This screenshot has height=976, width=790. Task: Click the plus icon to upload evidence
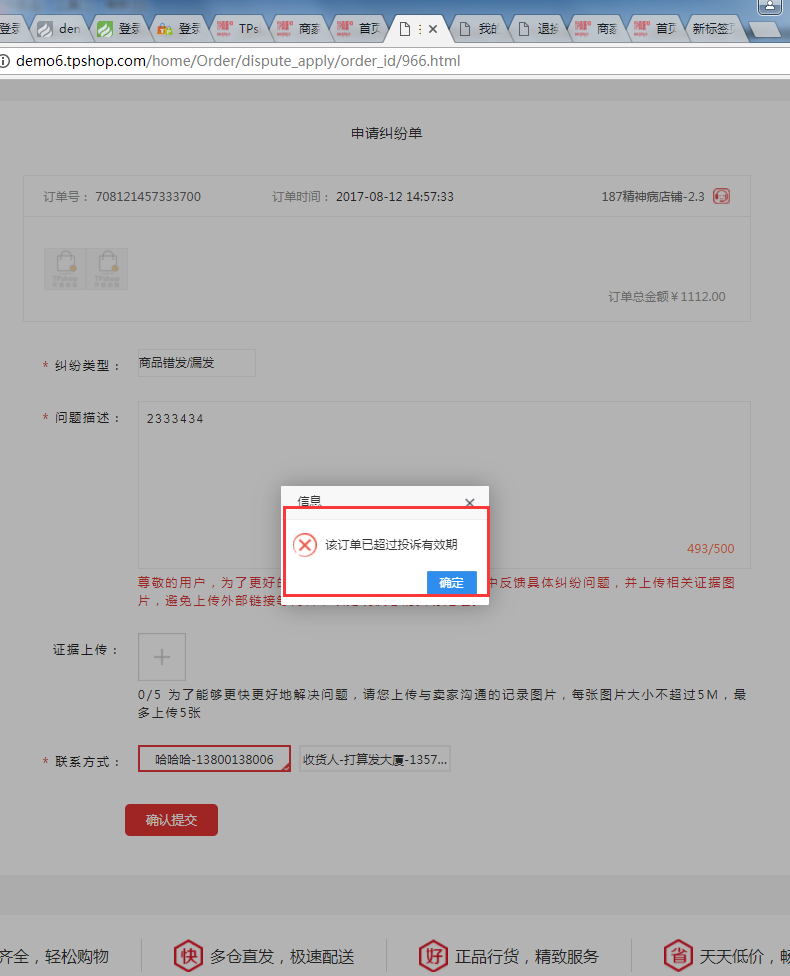click(x=162, y=657)
